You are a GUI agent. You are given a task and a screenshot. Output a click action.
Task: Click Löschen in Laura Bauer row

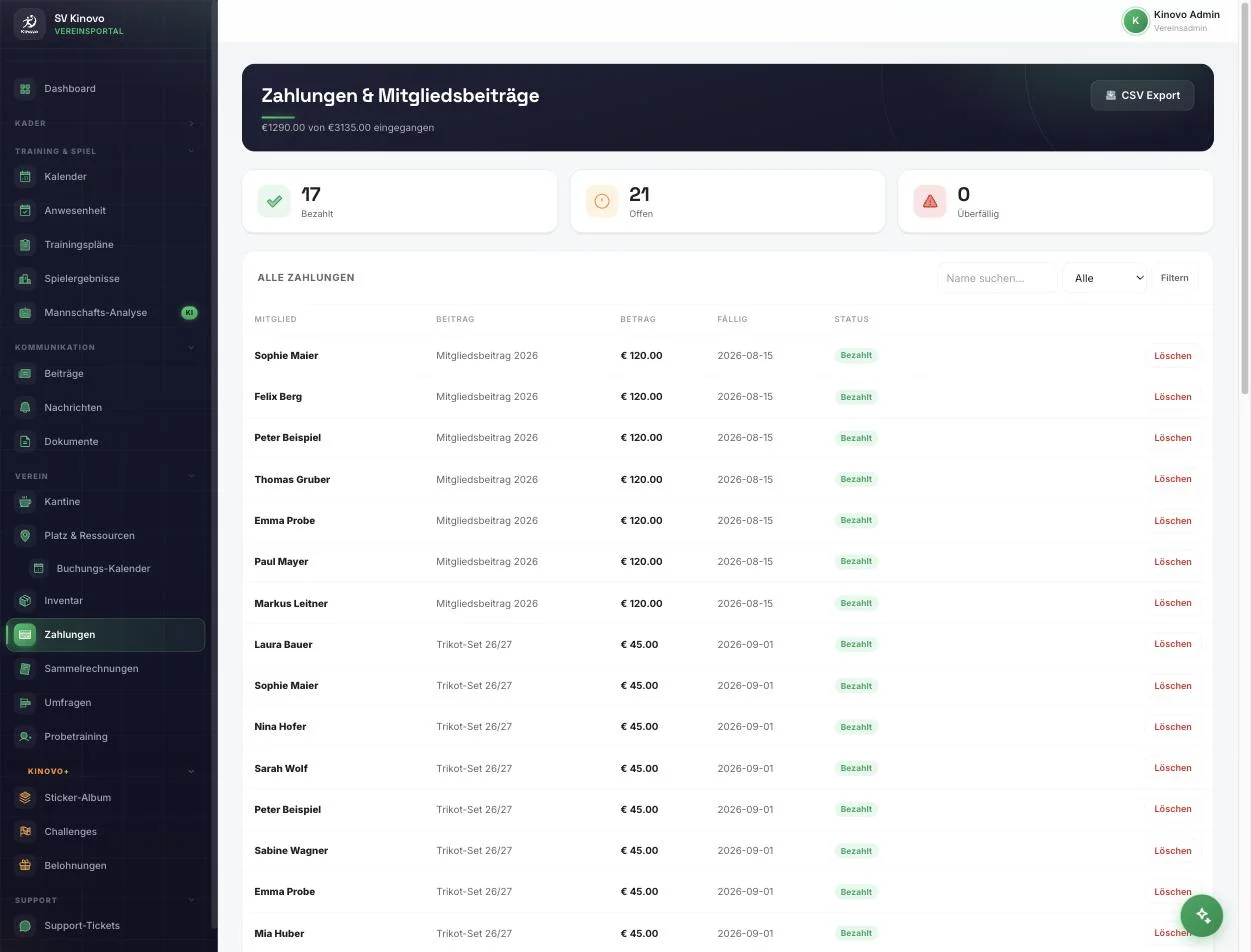point(1172,644)
